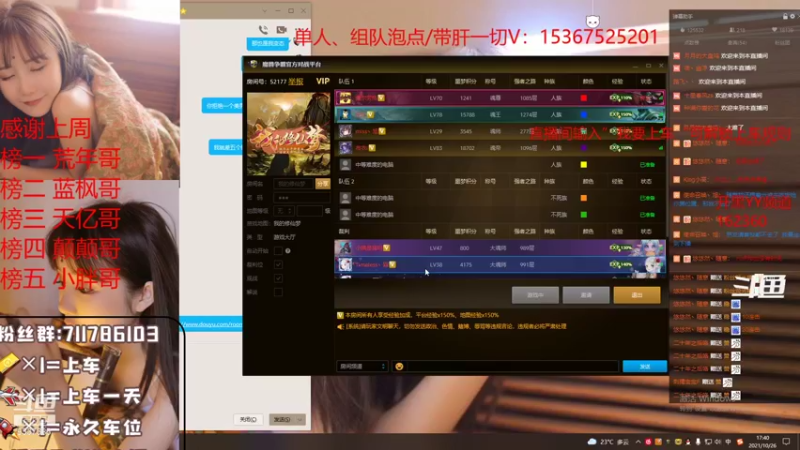Click the game map thumbnail image
The image size is (800, 450).
point(288,134)
